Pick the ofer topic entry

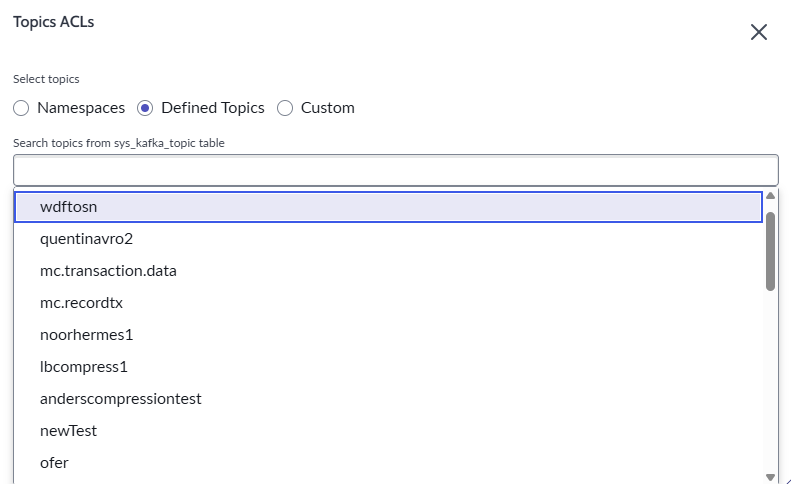click(x=54, y=463)
